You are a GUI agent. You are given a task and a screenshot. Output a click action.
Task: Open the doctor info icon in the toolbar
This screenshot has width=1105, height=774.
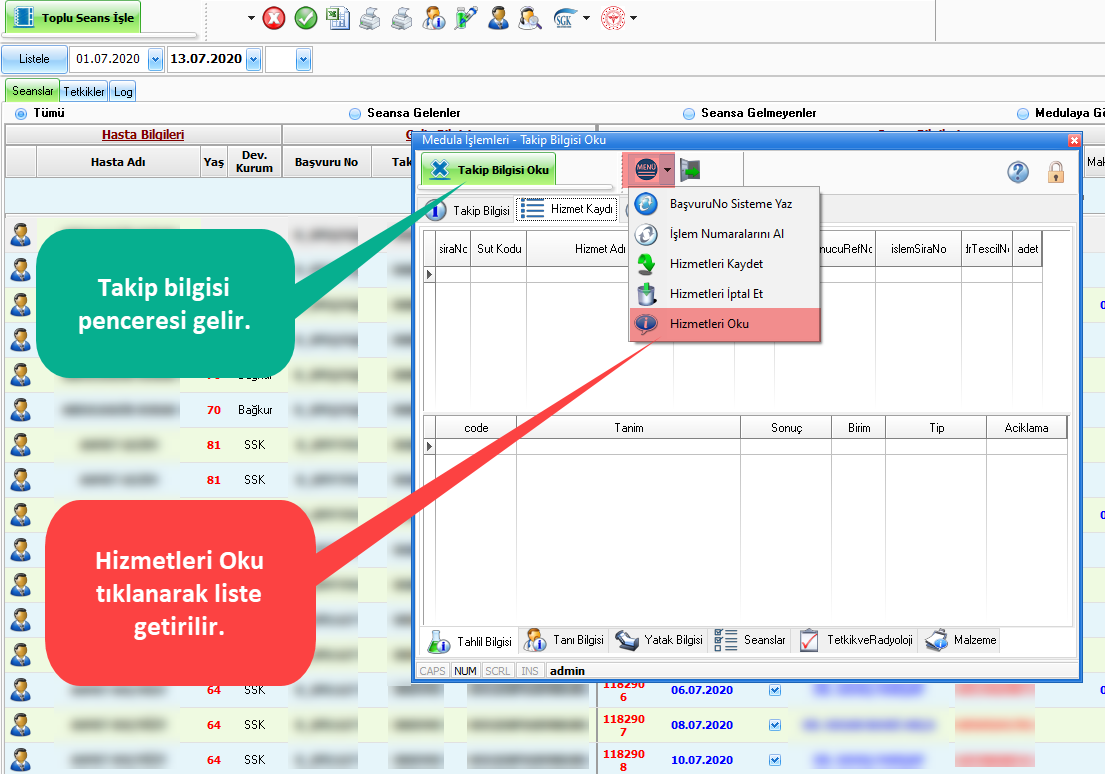(433, 18)
